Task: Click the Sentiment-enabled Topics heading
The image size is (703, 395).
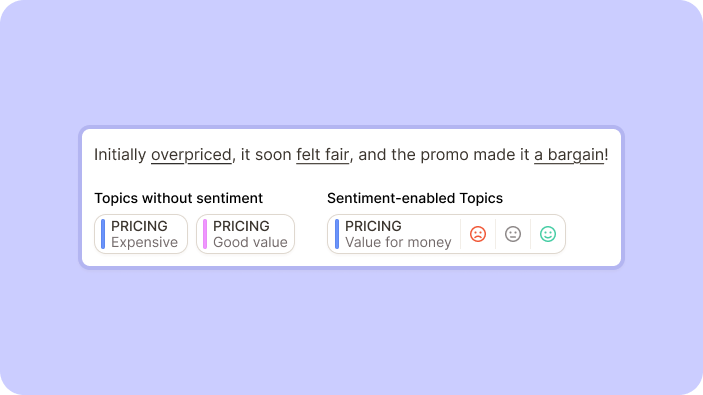Action: tap(415, 198)
